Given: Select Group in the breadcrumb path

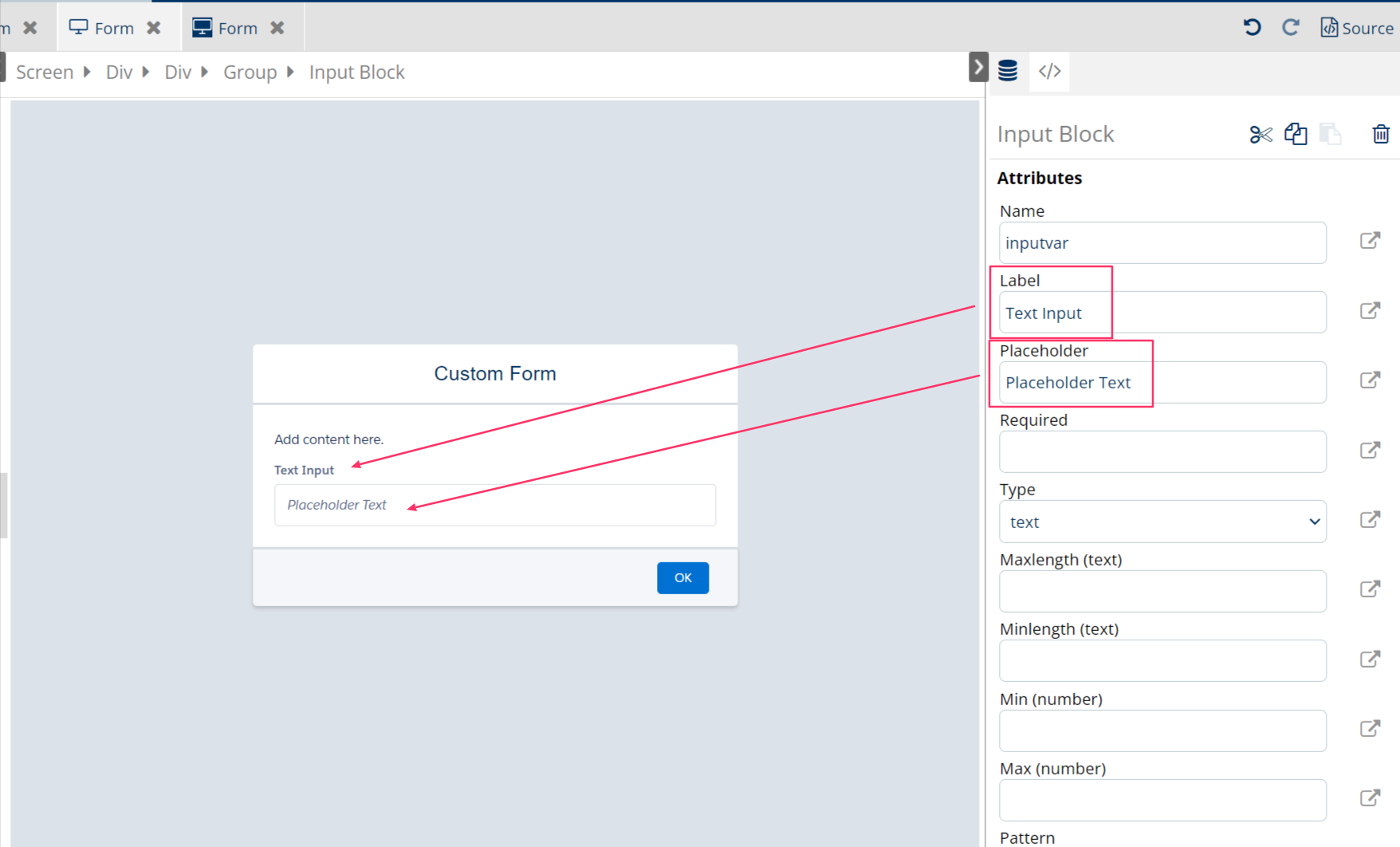Looking at the screenshot, I should pyautogui.click(x=250, y=73).
